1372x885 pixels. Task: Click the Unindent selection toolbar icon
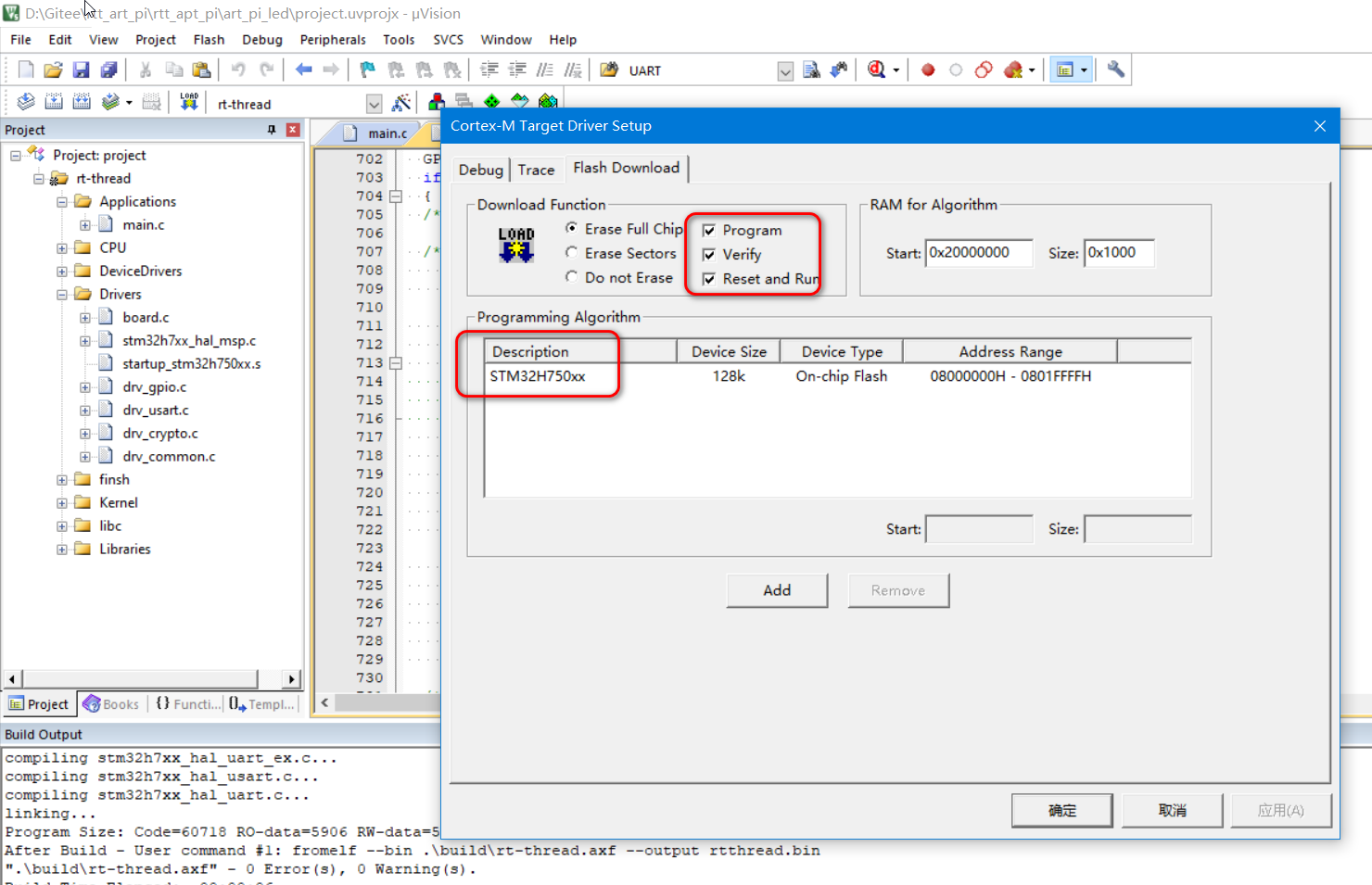click(517, 70)
